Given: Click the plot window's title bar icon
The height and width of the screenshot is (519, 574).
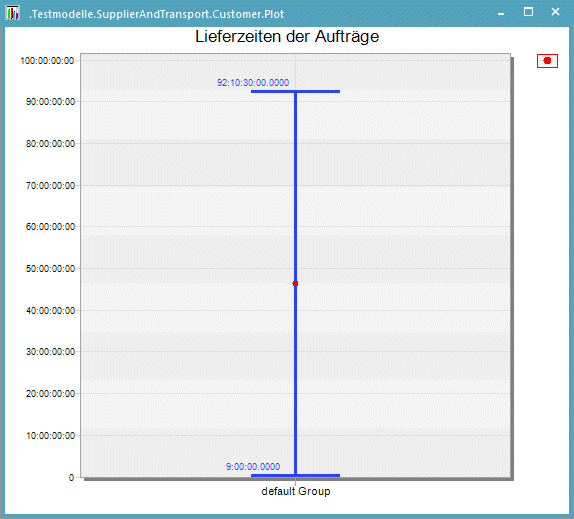Looking at the screenshot, I should coord(12,13).
